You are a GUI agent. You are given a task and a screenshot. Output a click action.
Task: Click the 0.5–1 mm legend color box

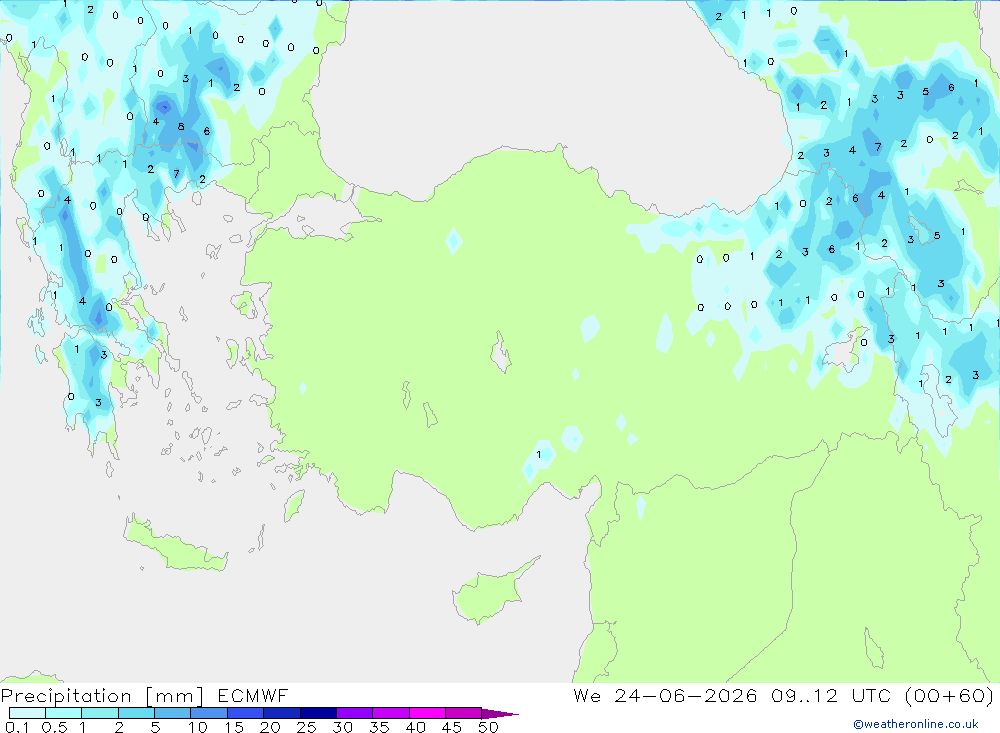click(64, 713)
